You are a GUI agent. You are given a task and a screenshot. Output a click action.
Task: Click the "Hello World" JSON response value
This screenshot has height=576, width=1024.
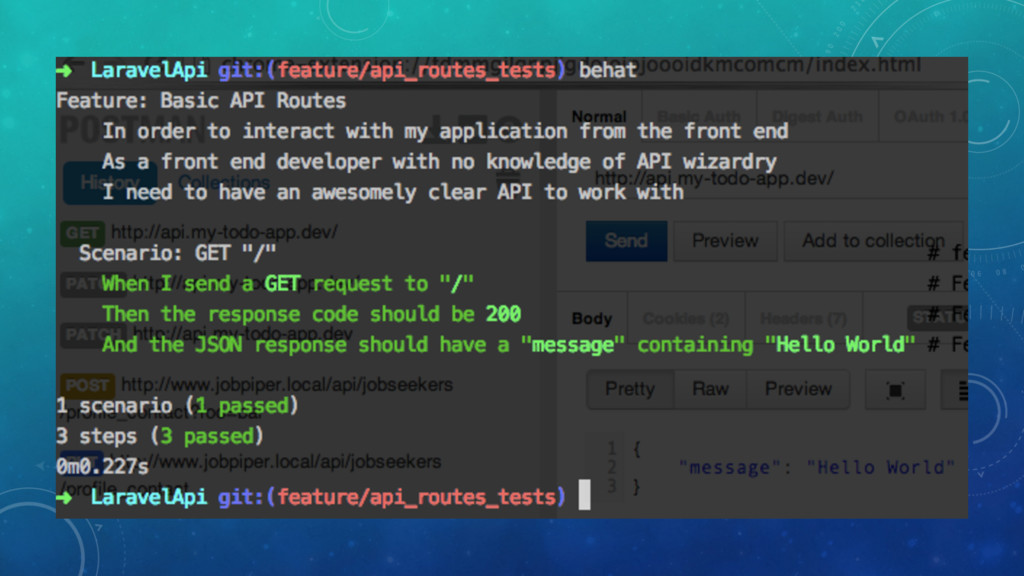pos(880,468)
